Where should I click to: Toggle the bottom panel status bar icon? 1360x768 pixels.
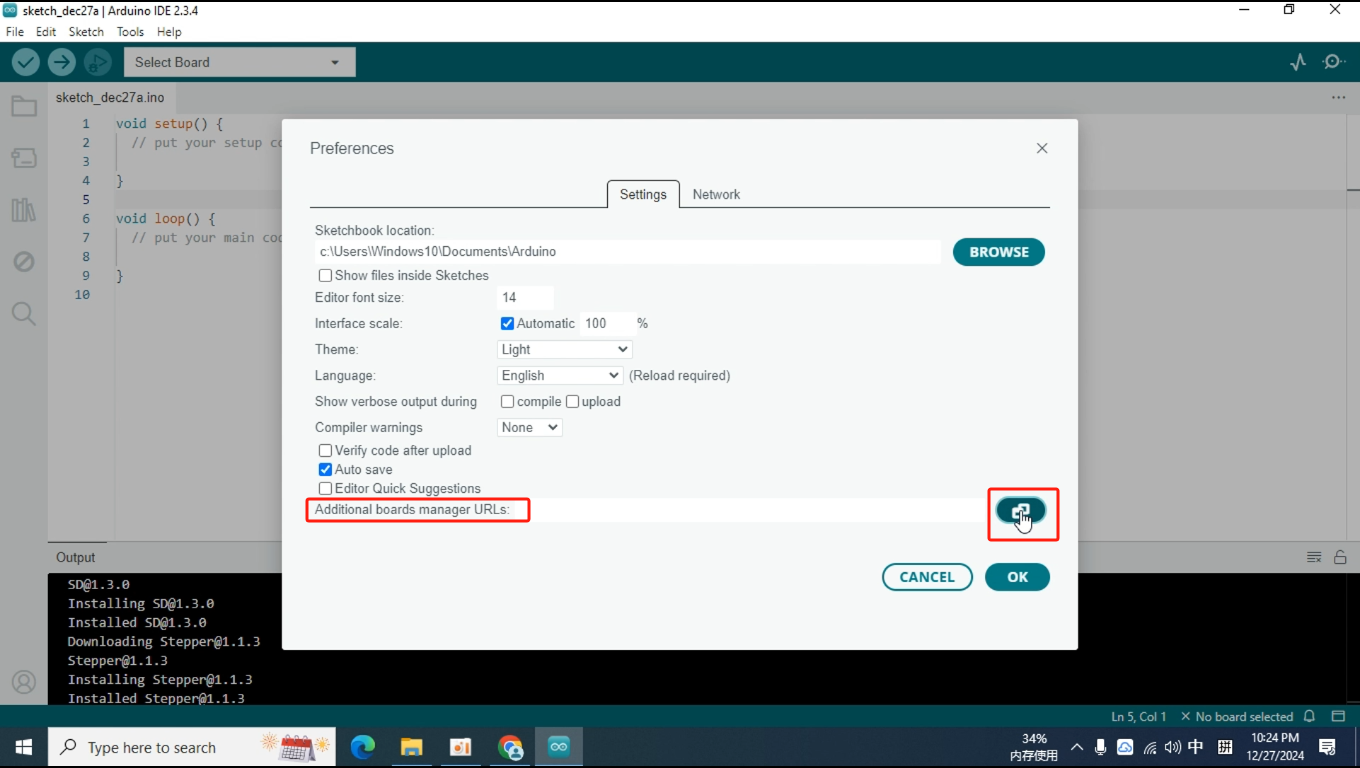(x=1338, y=716)
